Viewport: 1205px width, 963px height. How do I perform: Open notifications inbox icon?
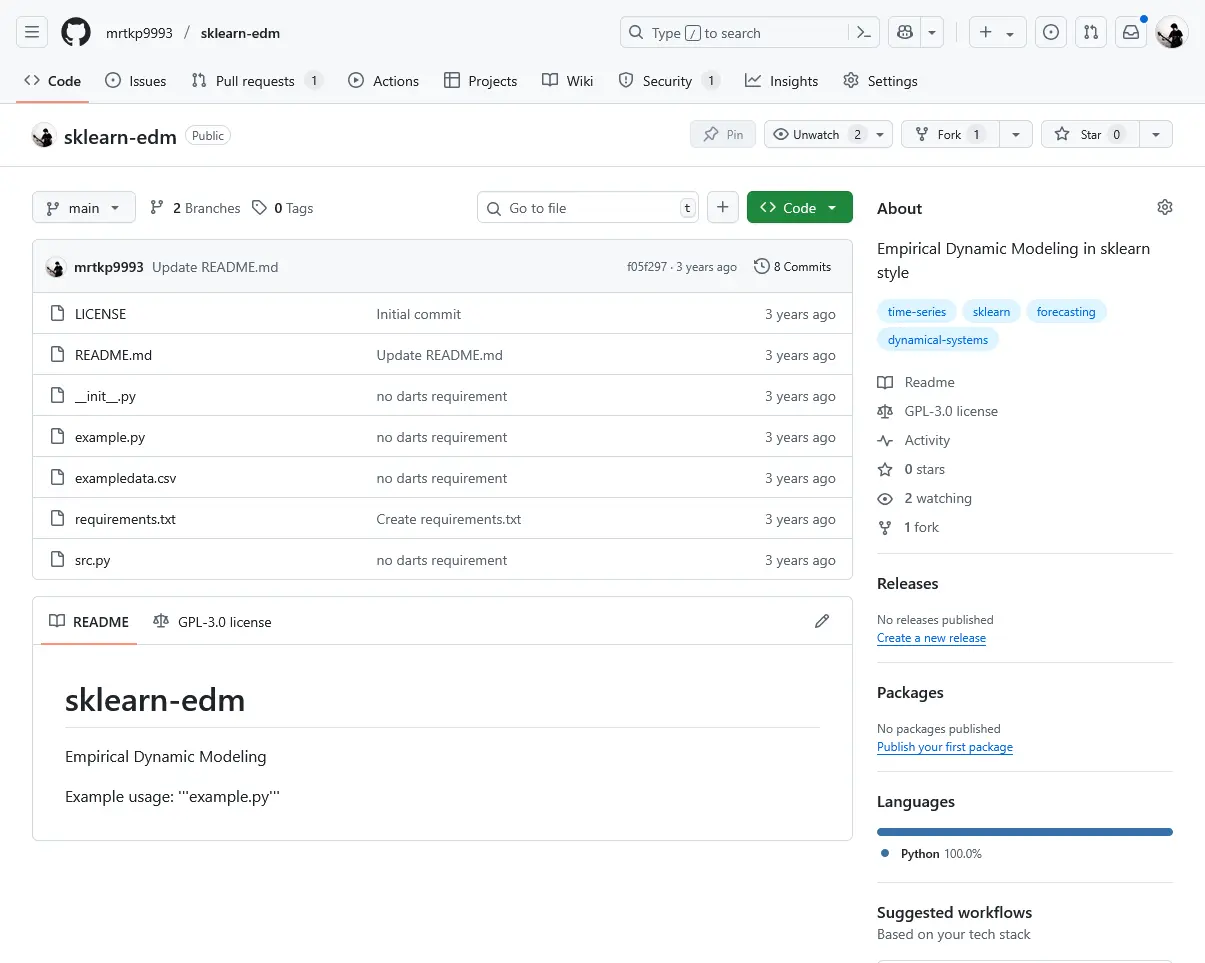pos(1131,33)
